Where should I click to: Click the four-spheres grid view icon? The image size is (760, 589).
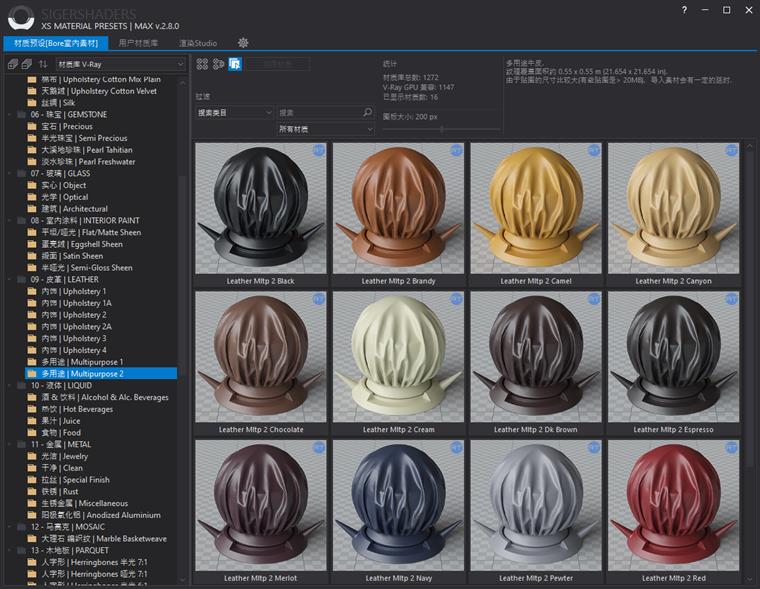(202, 64)
